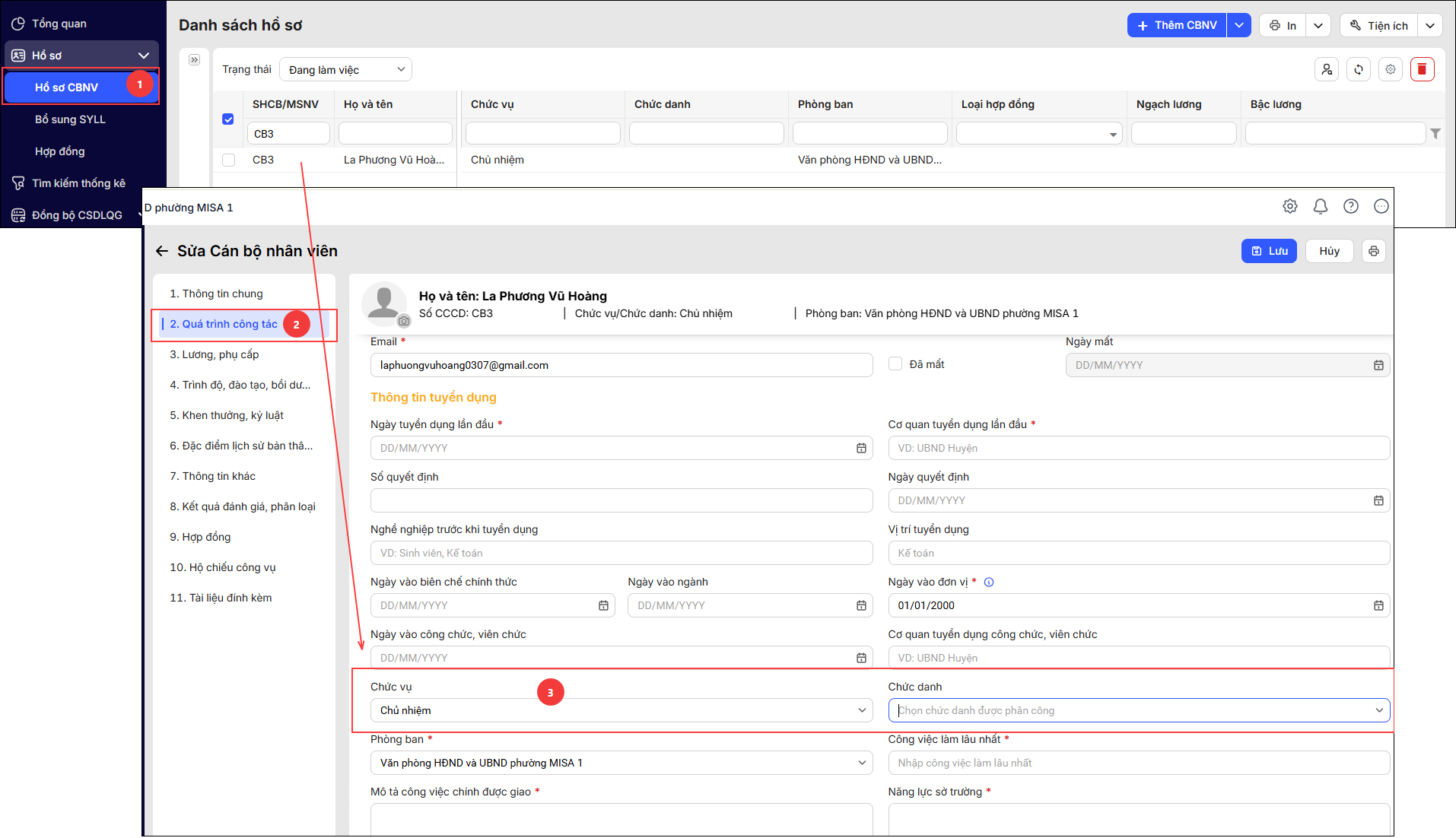1456x838 pixels.
Task: Toggle the select-all checkbox in the table header
Action: [228, 119]
